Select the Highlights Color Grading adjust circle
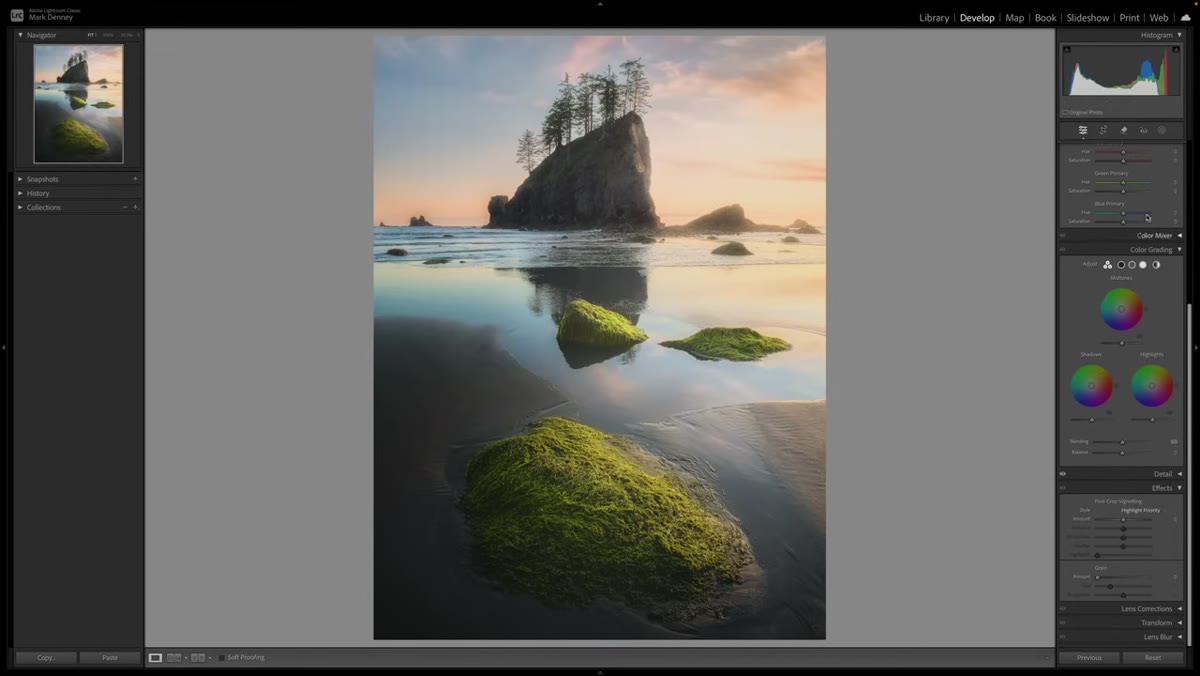 (x=1143, y=265)
